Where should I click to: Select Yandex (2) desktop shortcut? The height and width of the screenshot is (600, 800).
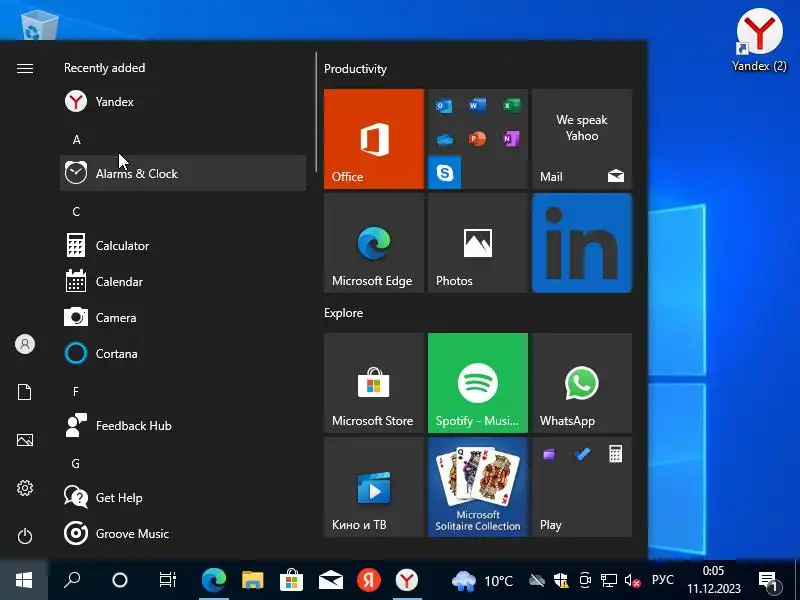click(759, 41)
